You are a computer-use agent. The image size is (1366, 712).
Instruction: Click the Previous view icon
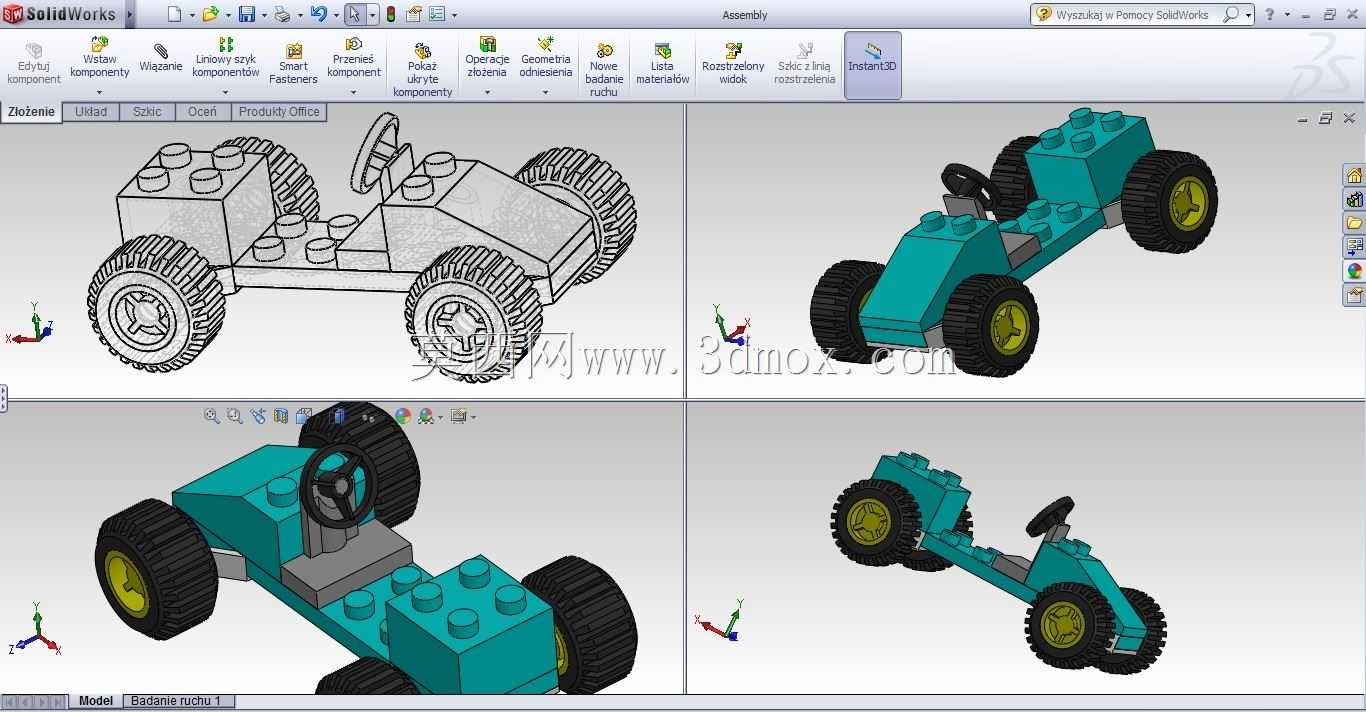point(258,416)
